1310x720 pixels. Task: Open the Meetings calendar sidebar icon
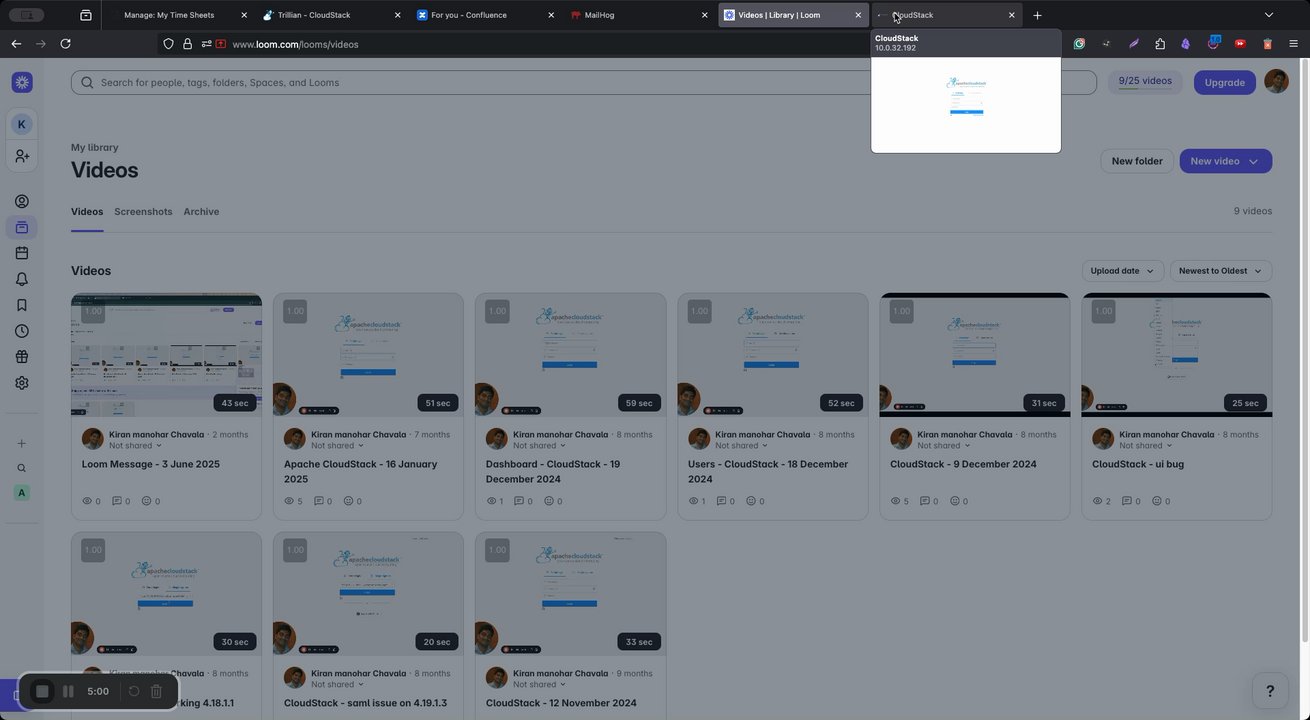(22, 253)
